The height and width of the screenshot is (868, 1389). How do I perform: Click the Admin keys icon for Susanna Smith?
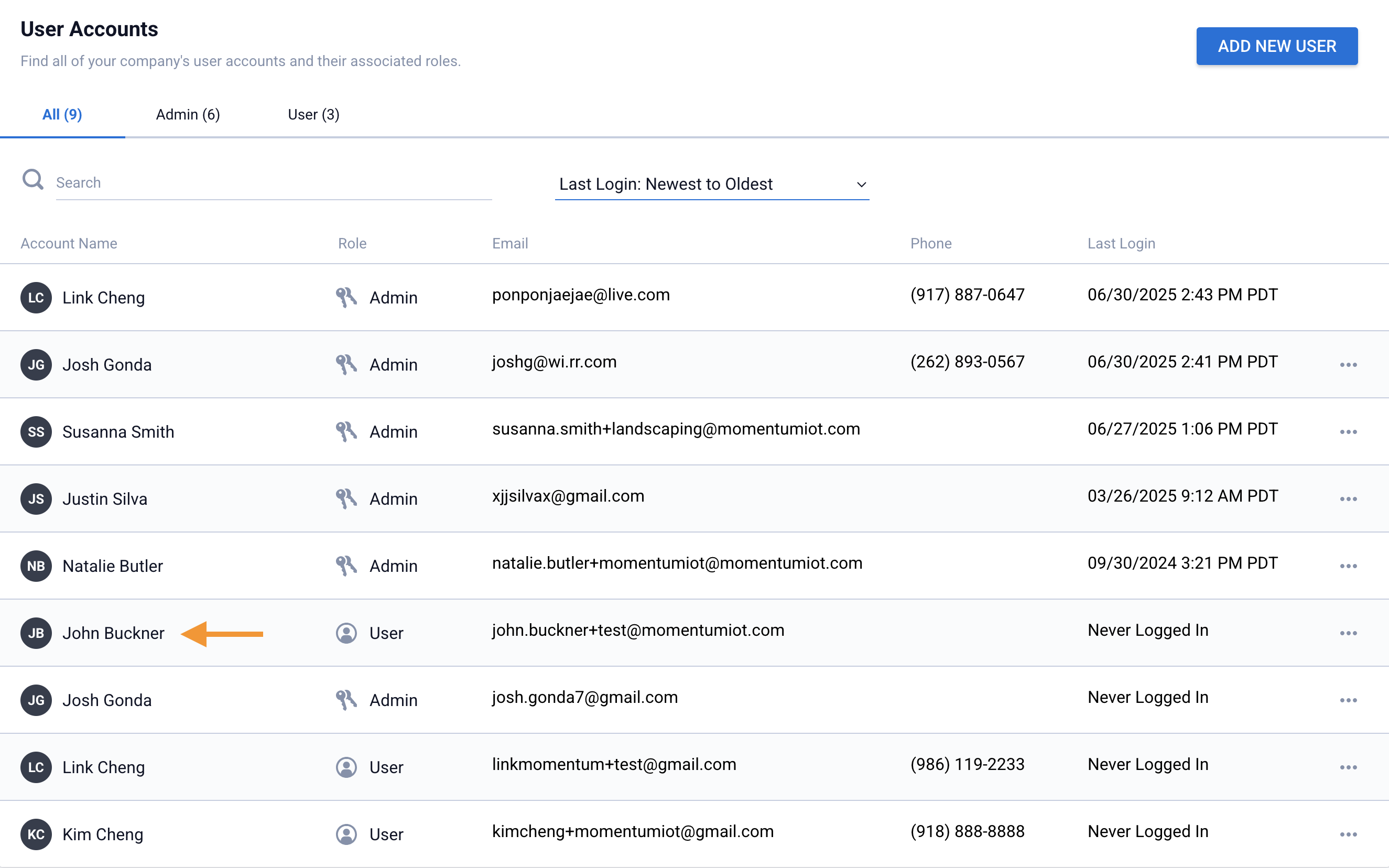point(346,432)
